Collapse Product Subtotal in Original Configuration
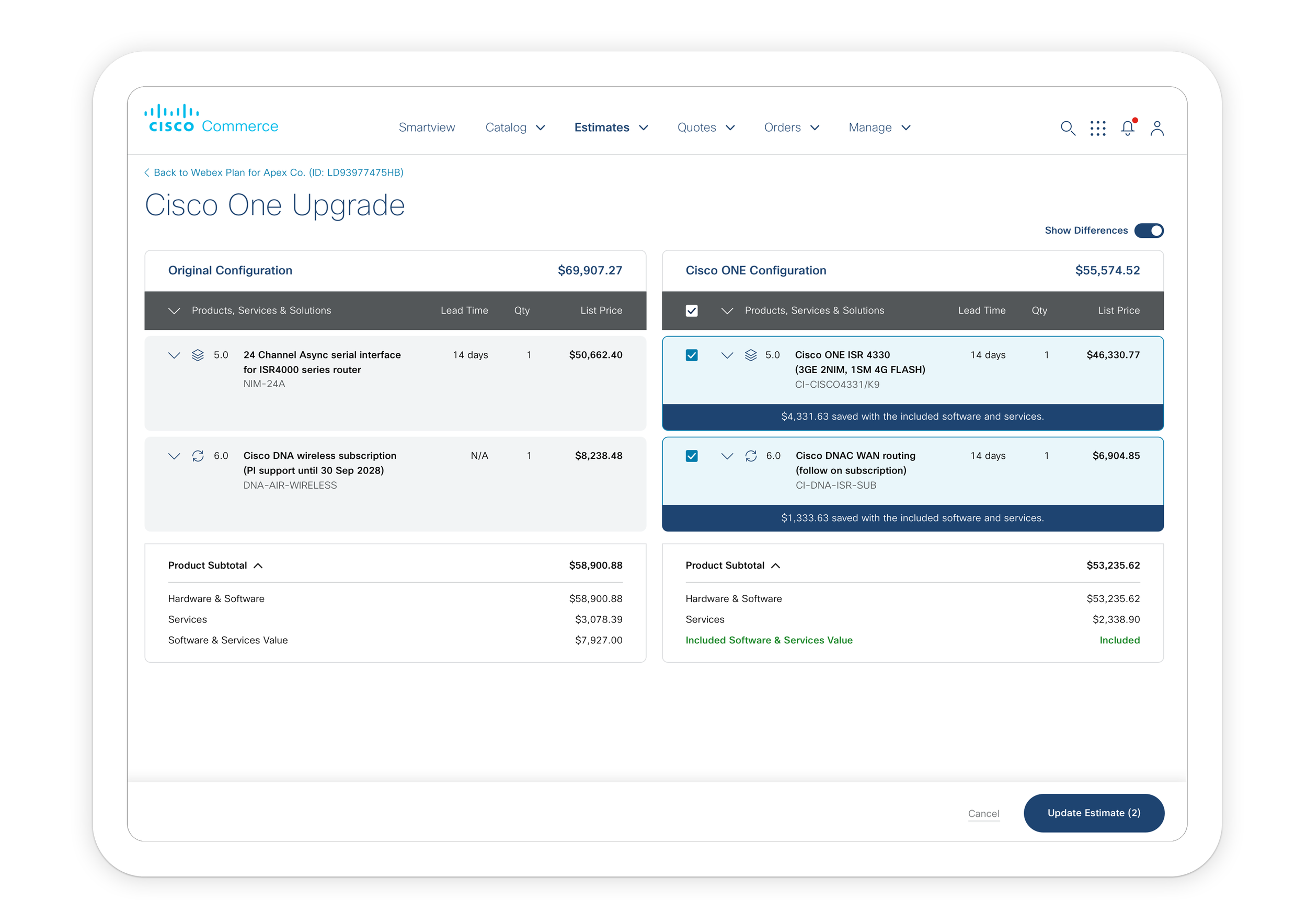 [x=258, y=565]
